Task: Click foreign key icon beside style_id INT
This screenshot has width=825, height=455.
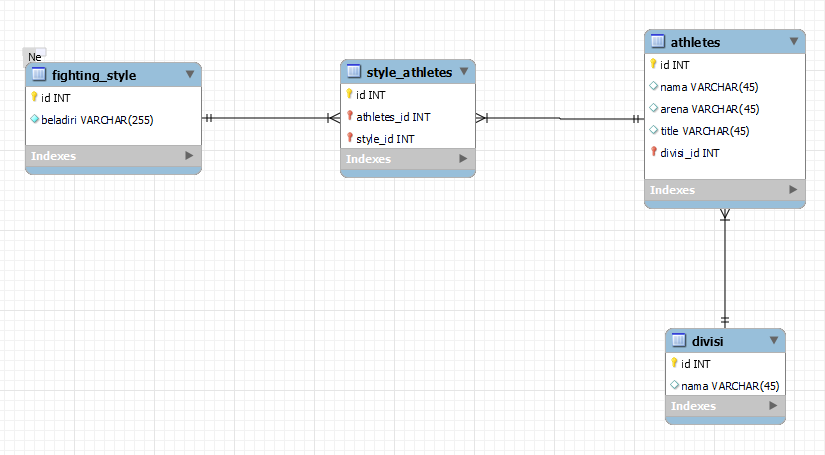Action: [349, 138]
